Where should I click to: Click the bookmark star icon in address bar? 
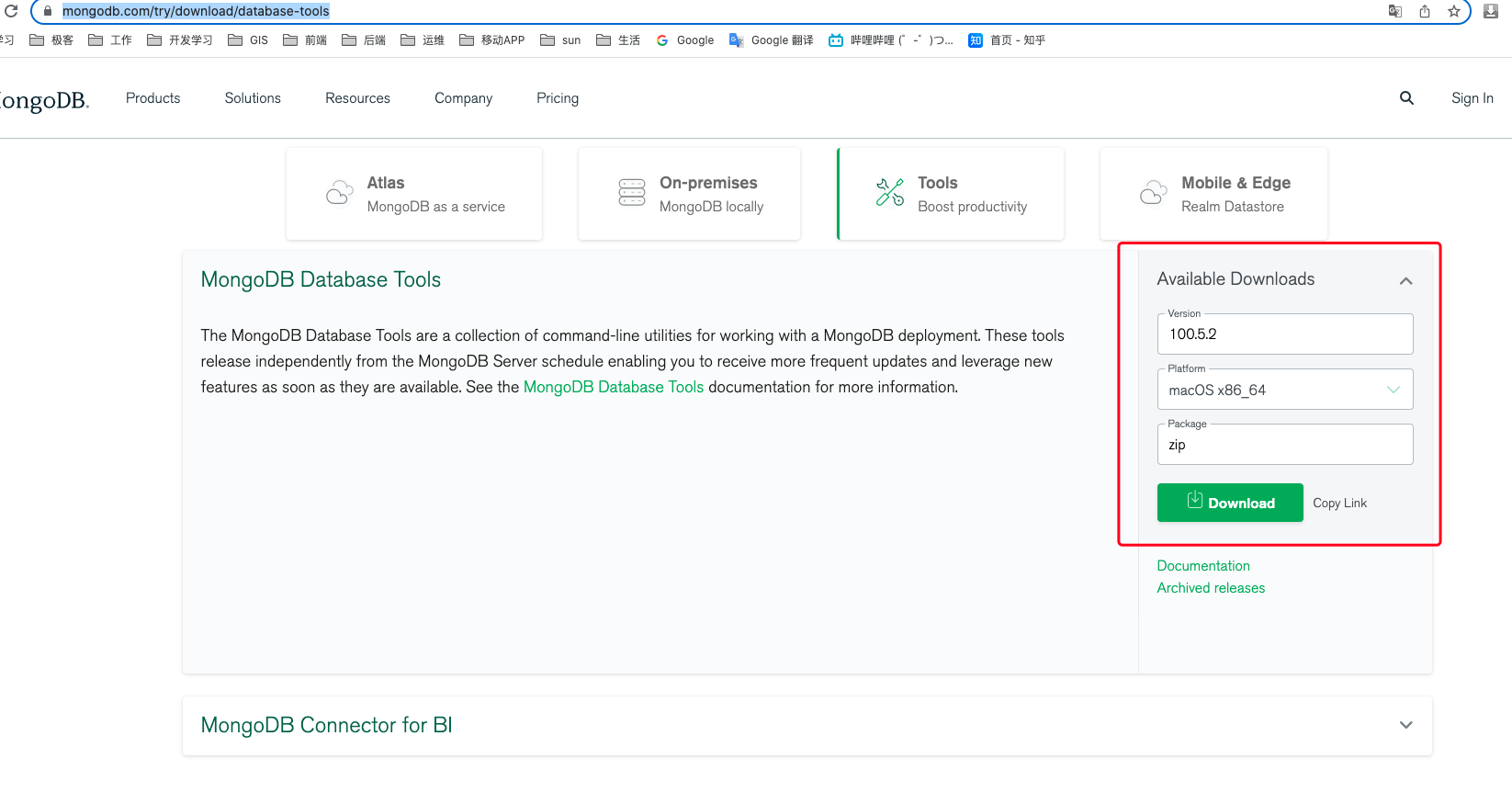[1454, 11]
